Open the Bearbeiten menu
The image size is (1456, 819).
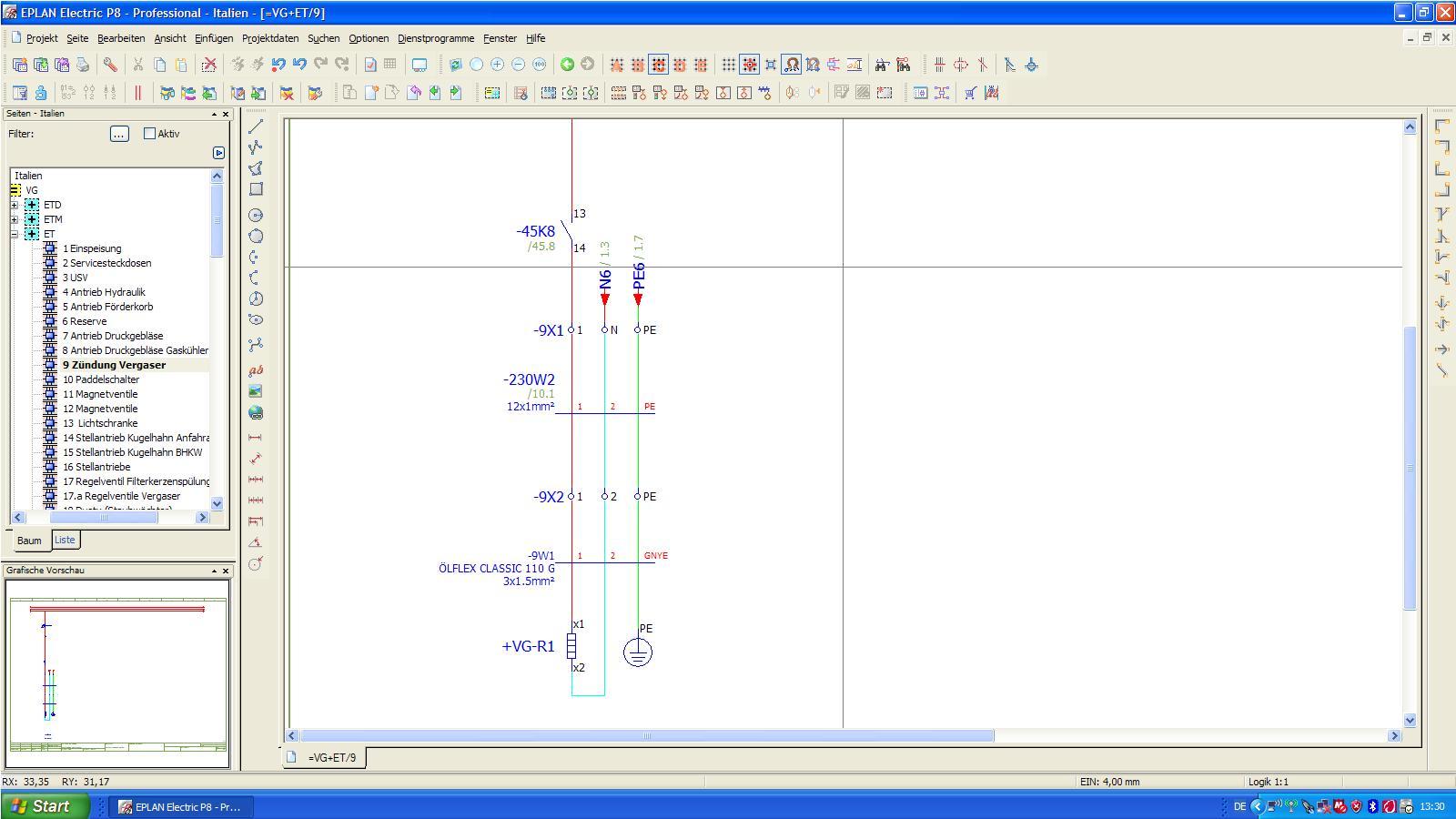point(121,38)
